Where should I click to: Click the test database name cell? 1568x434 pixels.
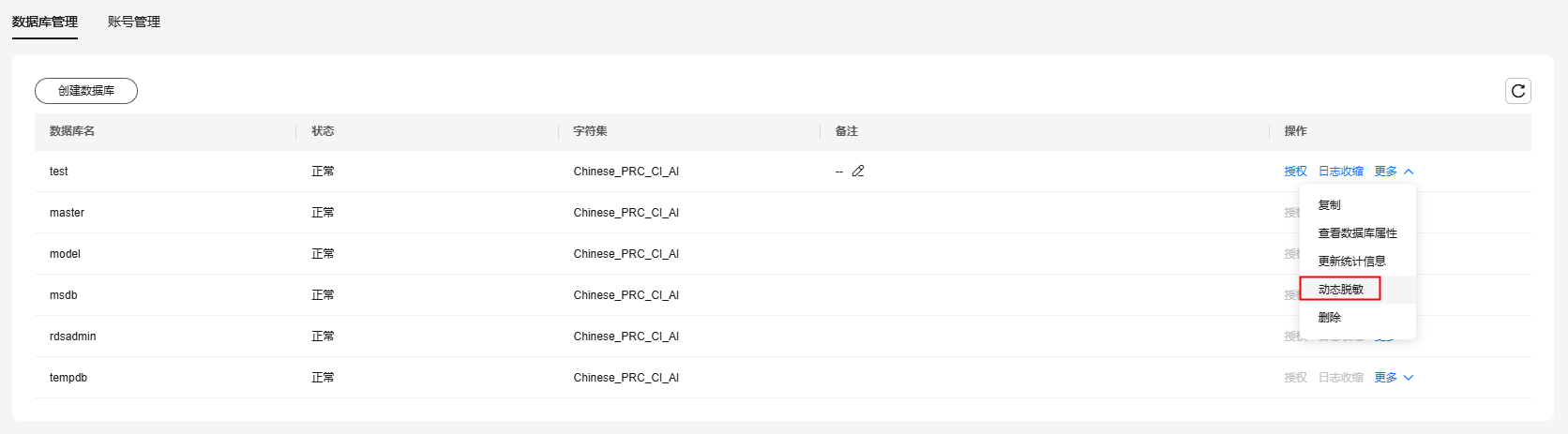[59, 172]
